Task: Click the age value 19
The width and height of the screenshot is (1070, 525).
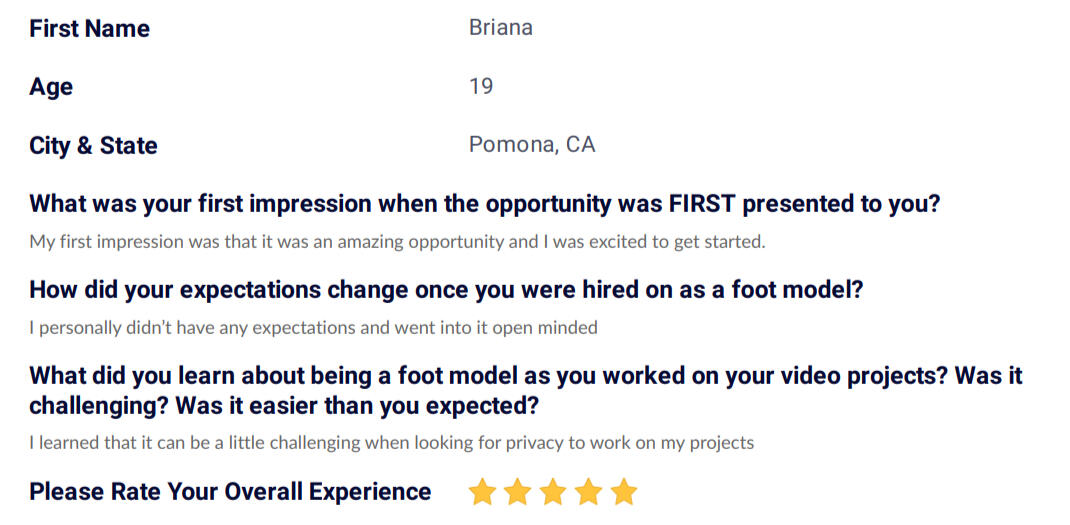Action: (x=481, y=87)
